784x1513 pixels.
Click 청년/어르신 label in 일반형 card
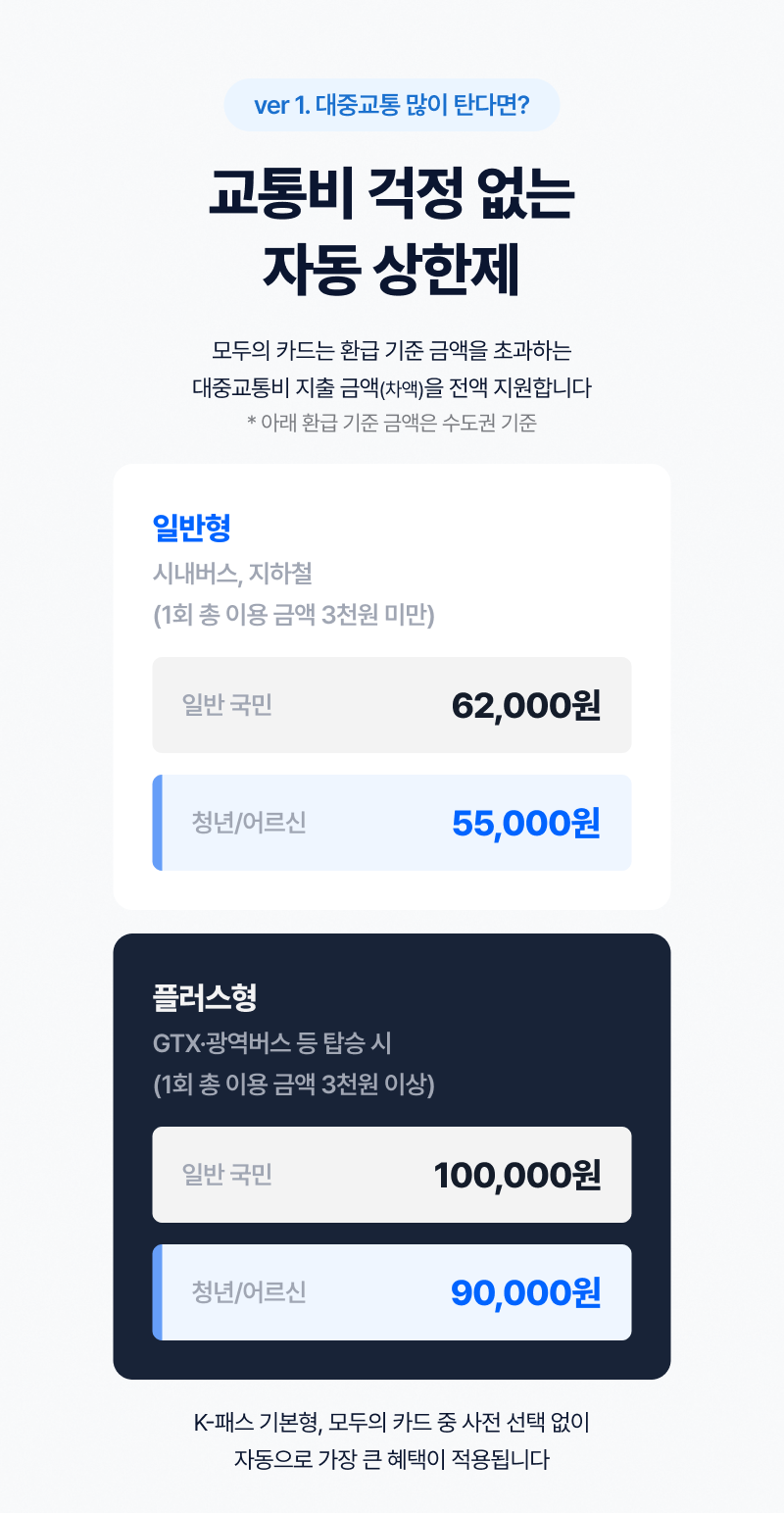point(249,823)
